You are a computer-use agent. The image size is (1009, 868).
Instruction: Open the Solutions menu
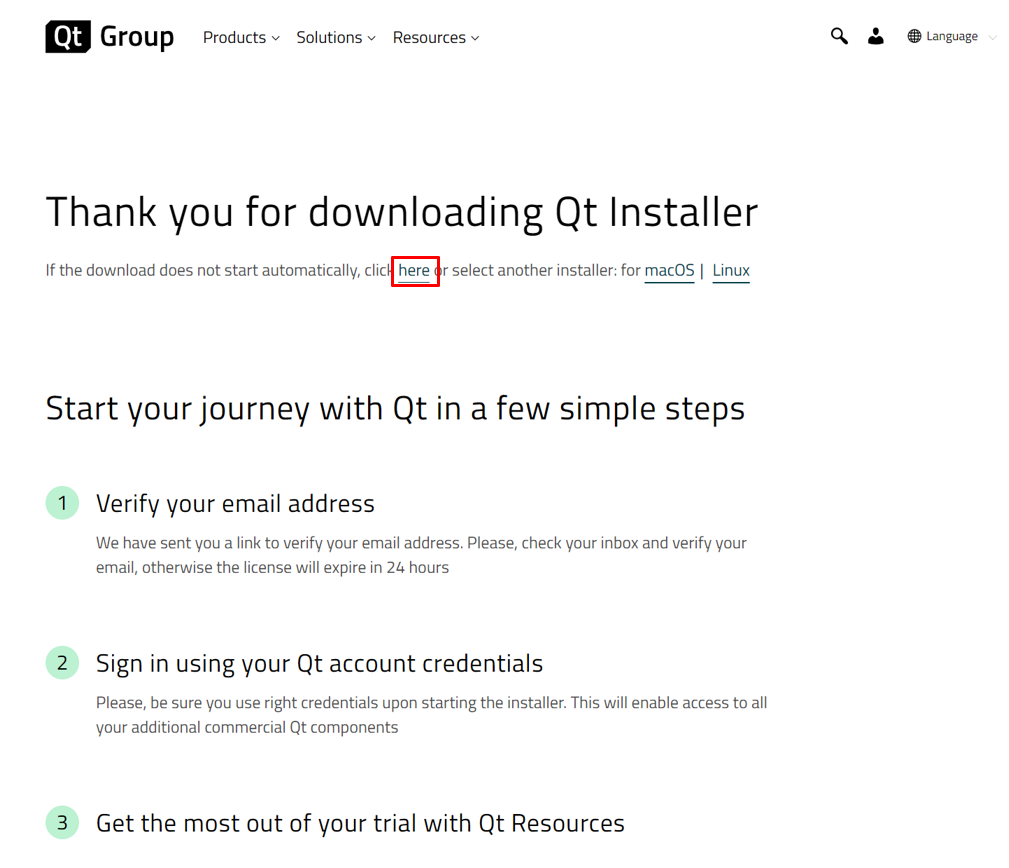pyautogui.click(x=329, y=37)
